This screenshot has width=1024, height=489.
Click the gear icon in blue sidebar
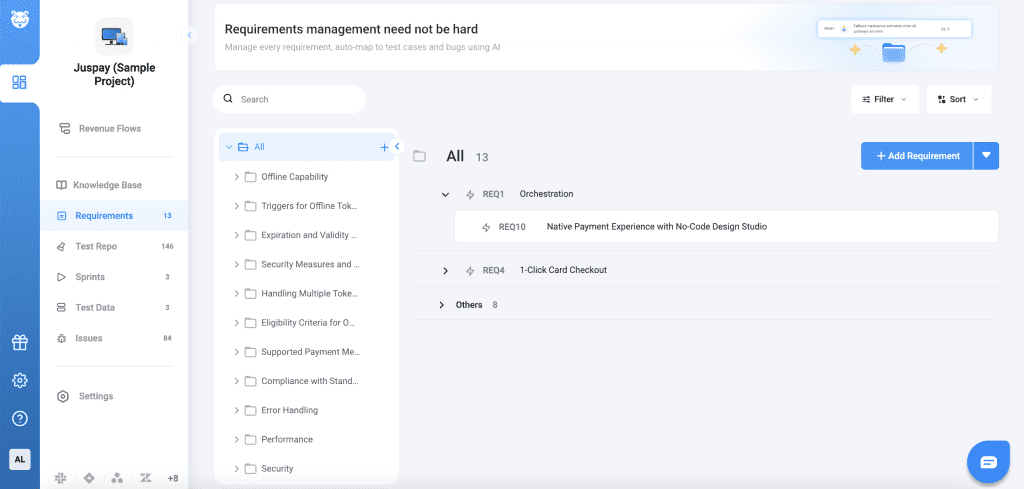click(20, 381)
